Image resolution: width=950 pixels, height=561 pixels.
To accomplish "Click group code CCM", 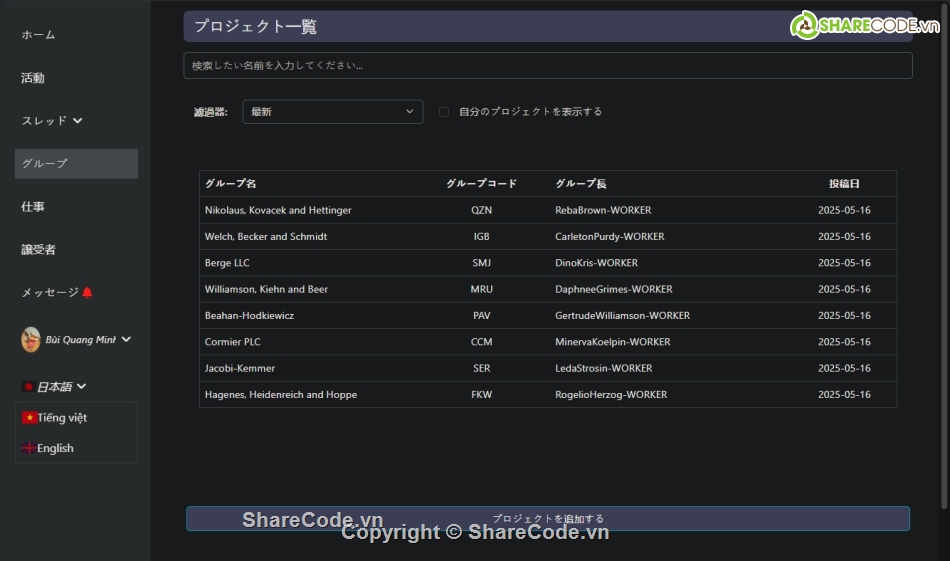I will point(482,342).
